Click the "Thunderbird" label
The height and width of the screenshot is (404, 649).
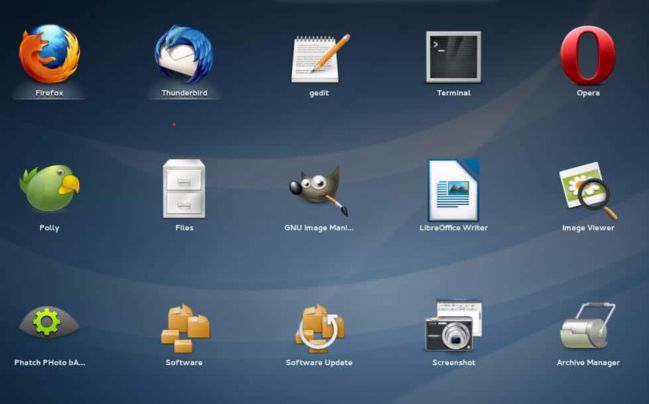[184, 93]
